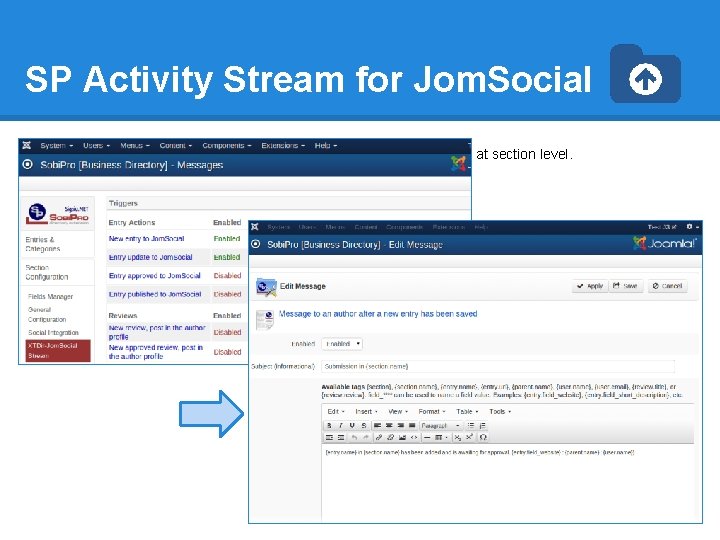Open System menu in Messages window
720x540 pixels.
point(56,146)
